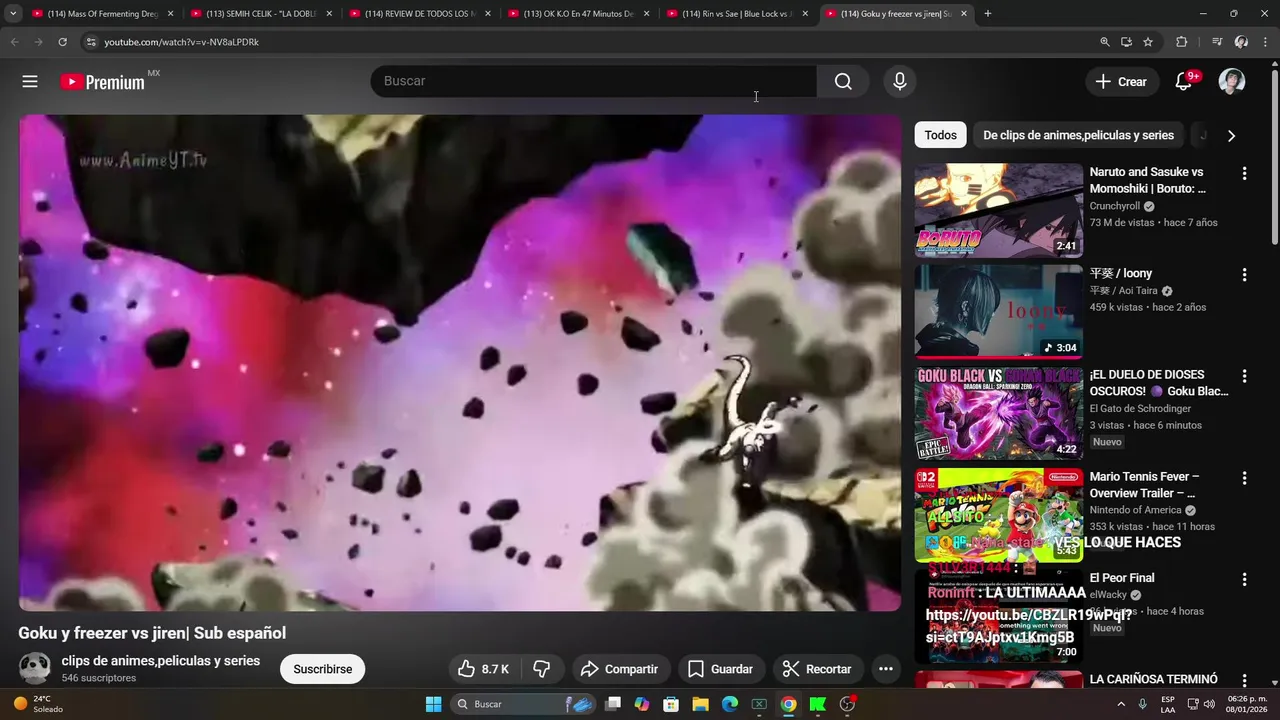This screenshot has width=1280, height=720.
Task: Select the Todos filter chip
Action: pos(940,135)
